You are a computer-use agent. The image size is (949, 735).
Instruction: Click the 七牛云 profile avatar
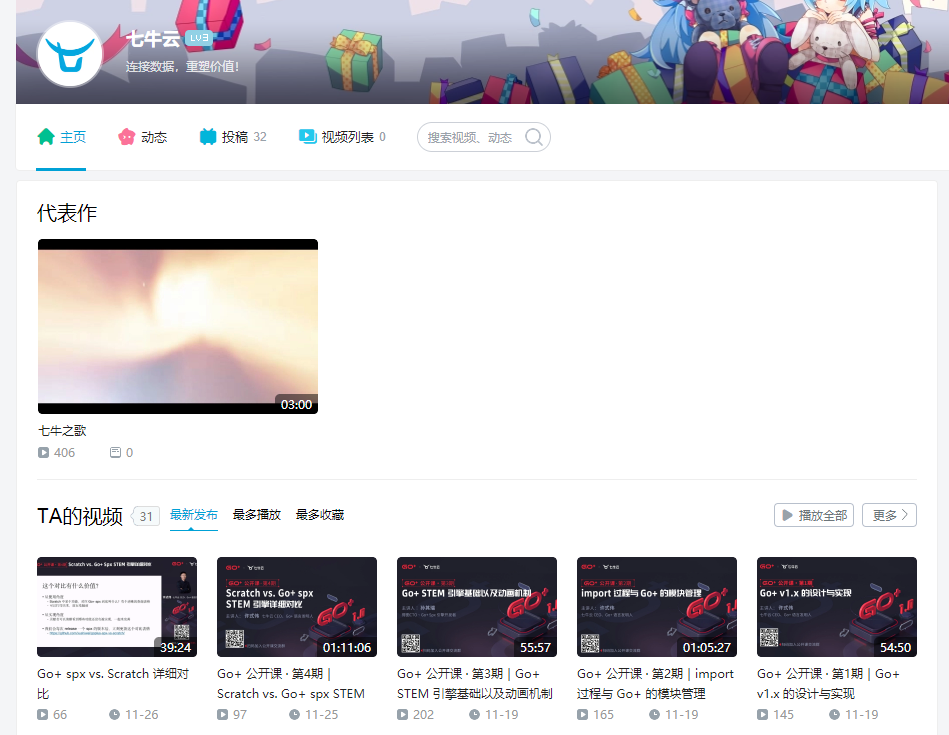(70, 54)
